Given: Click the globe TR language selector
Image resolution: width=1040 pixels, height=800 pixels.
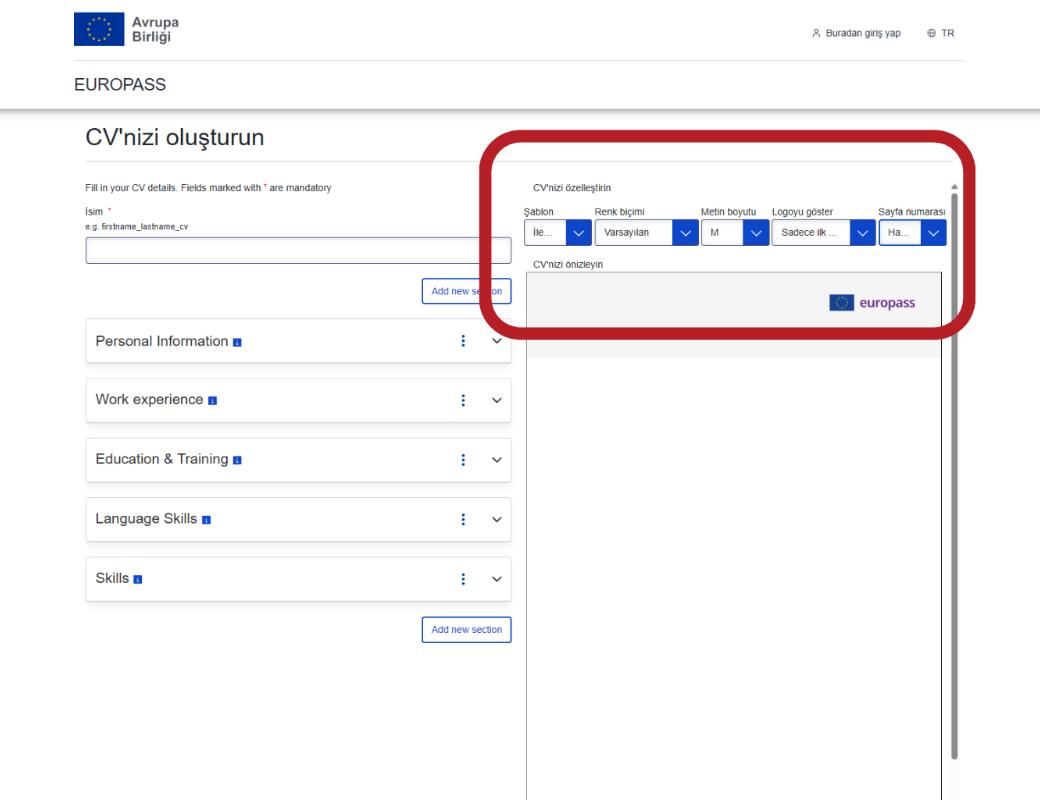Looking at the screenshot, I should click(940, 33).
